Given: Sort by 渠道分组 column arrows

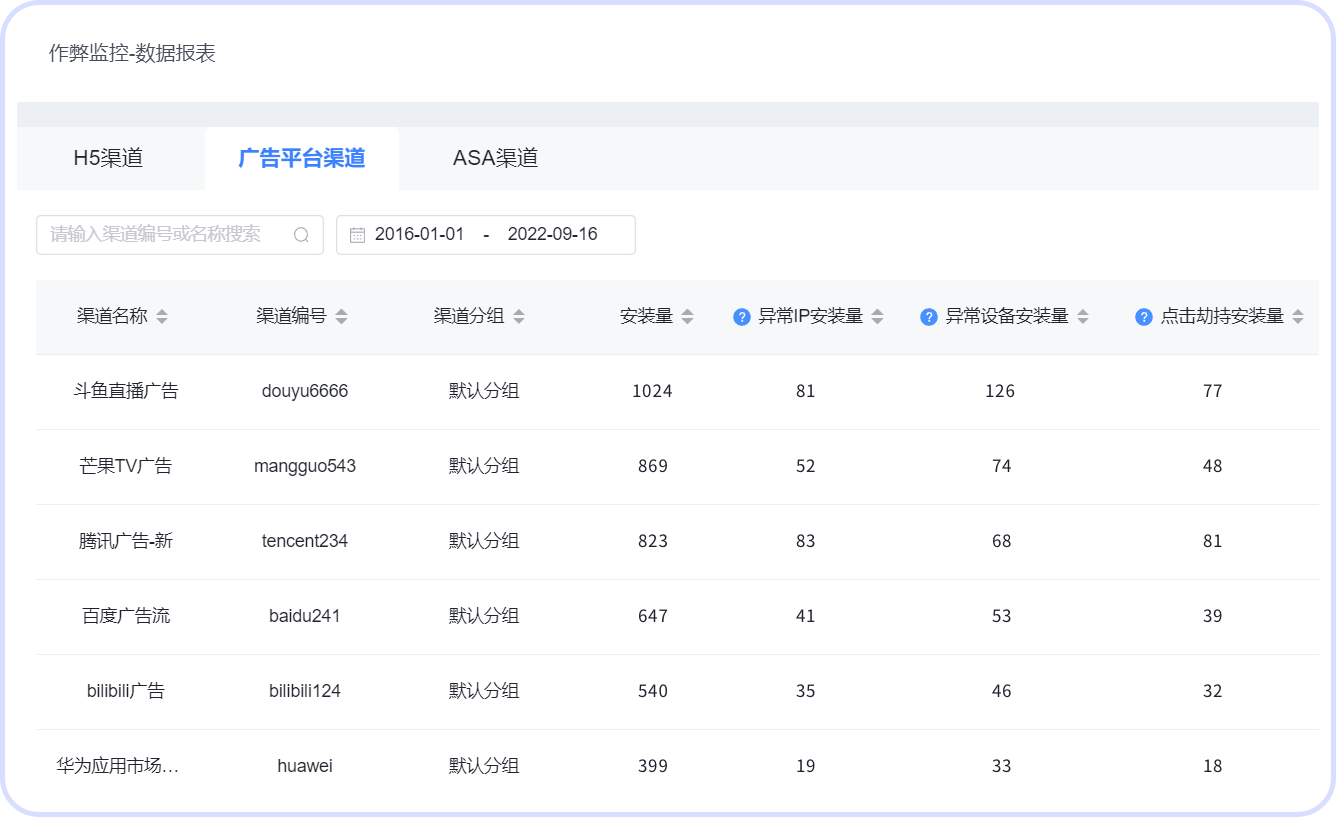Looking at the screenshot, I should [518, 317].
